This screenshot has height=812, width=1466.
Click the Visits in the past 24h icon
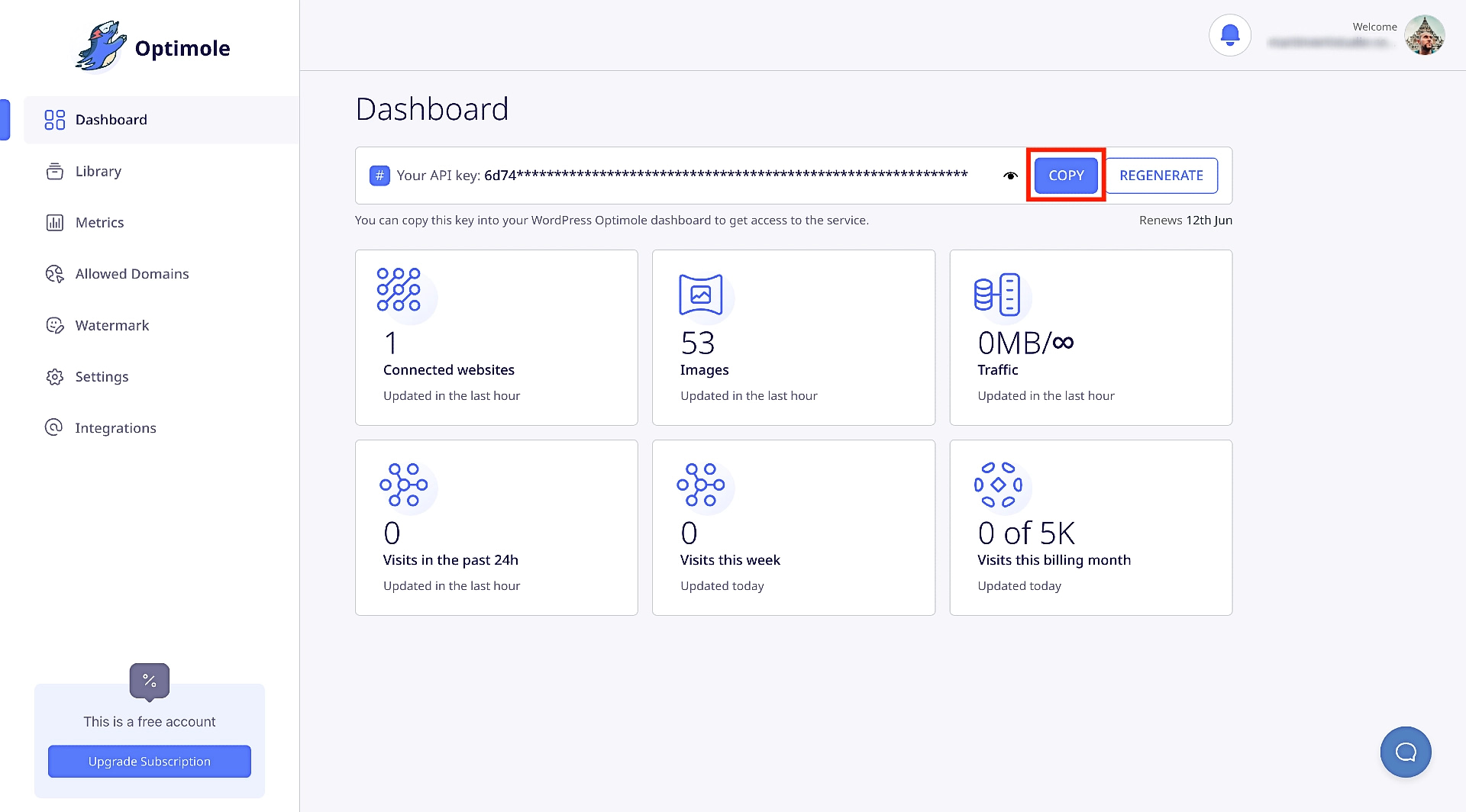(403, 485)
